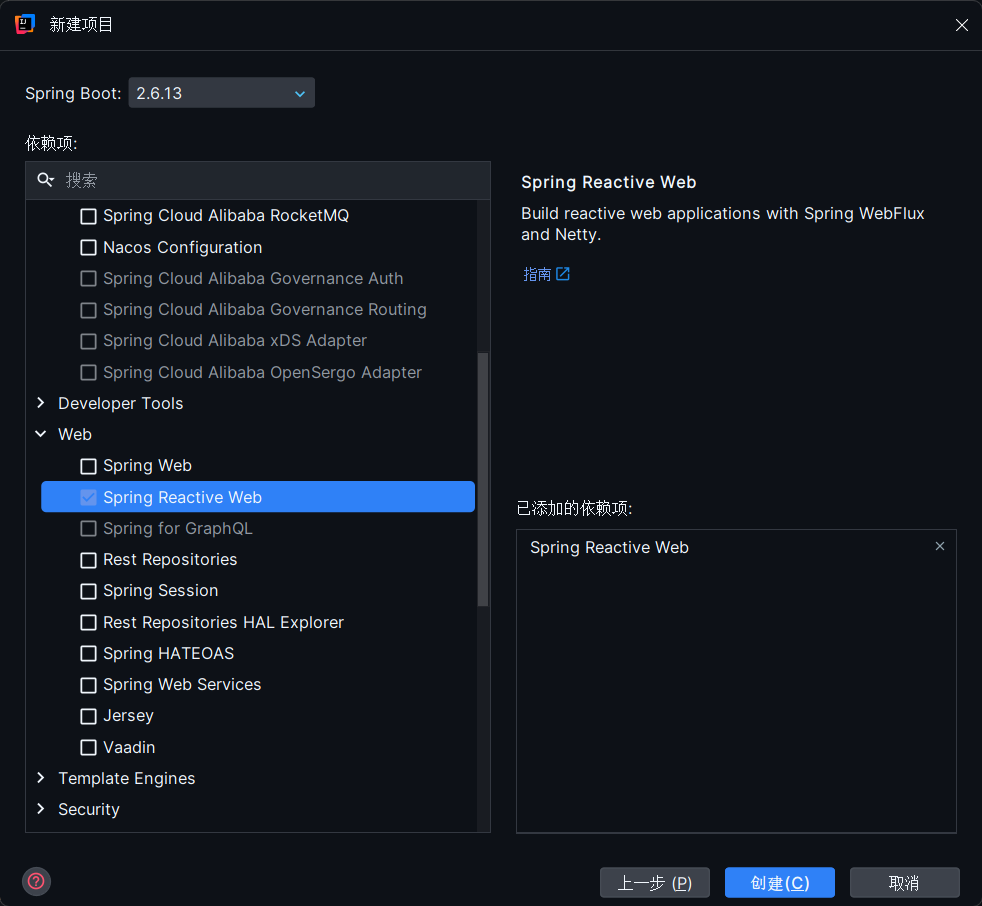Enable Rest Repositories dependency
Screen dimensions: 982x906
[x=88, y=560]
